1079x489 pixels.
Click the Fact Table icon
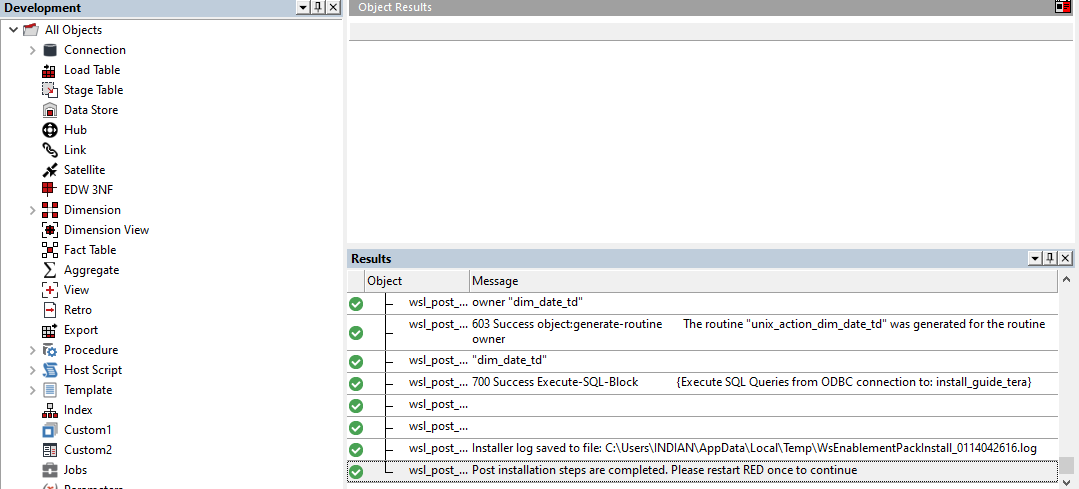[x=50, y=250]
